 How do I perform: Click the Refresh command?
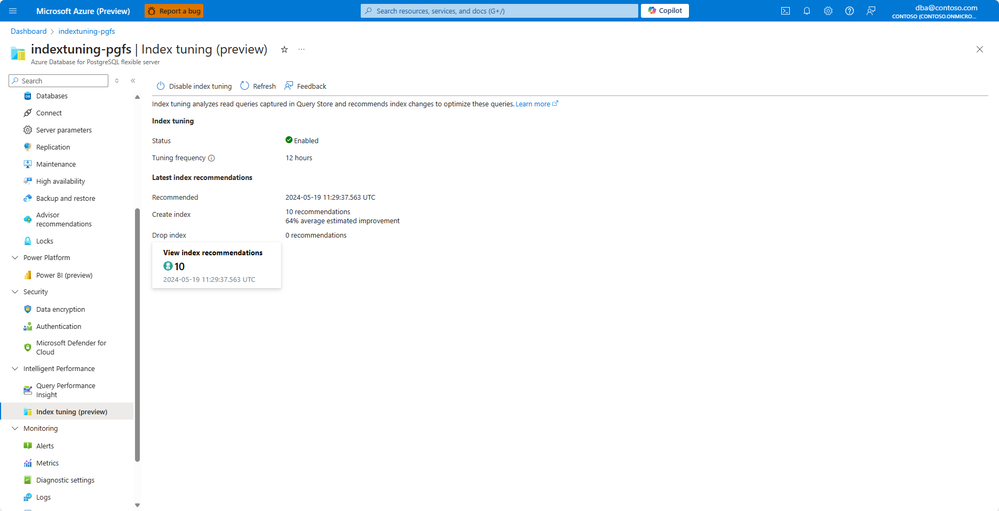[258, 86]
